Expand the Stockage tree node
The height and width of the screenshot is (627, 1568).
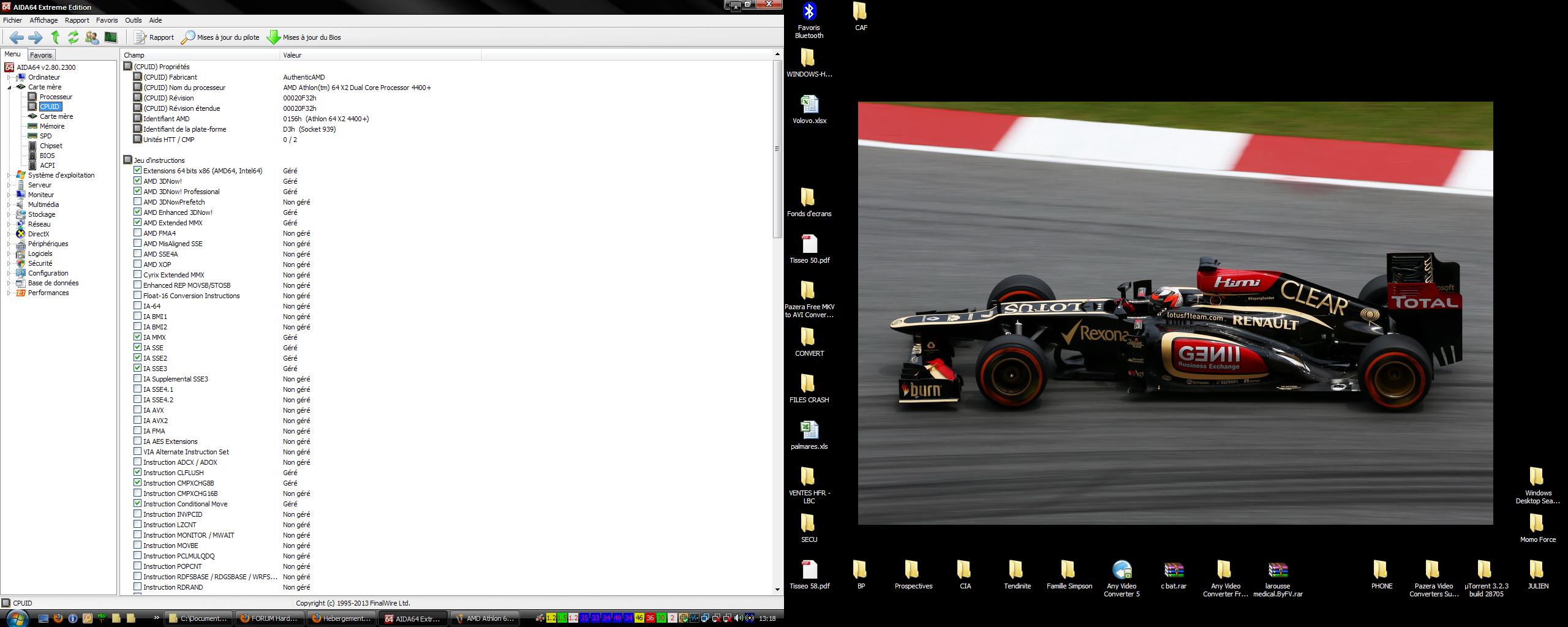pos(9,214)
